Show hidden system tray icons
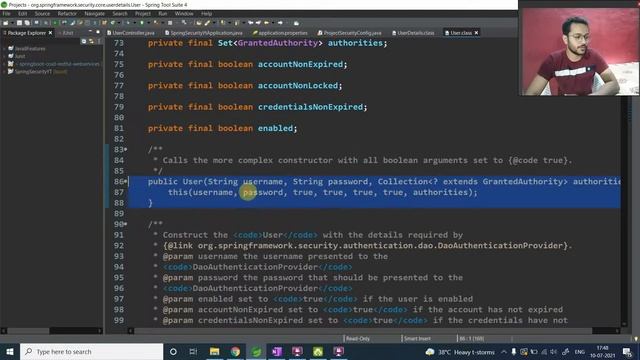This screenshot has width=640, height=360. click(504, 351)
